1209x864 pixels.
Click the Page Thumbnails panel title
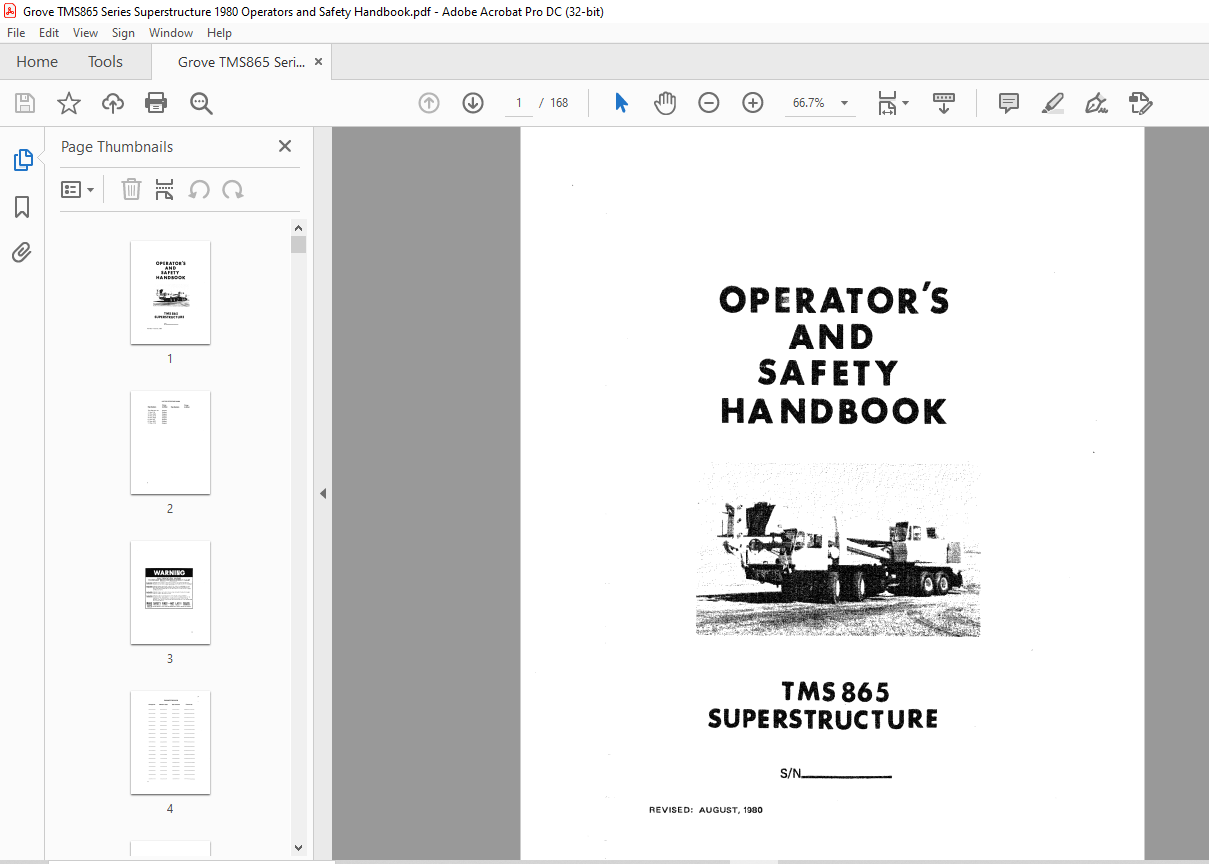(x=117, y=147)
